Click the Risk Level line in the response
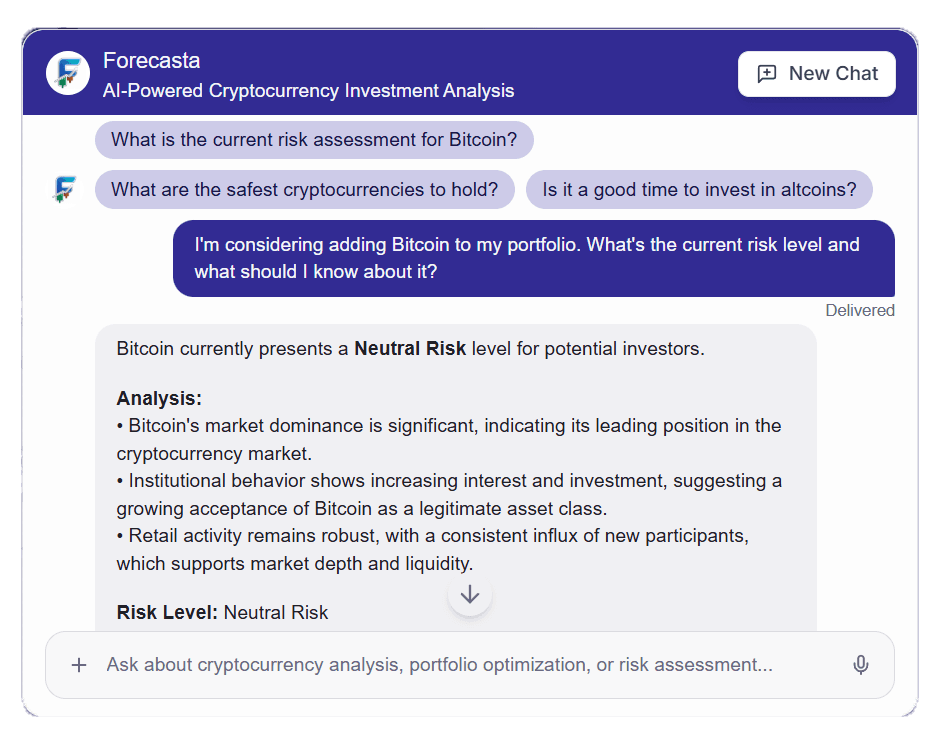Image resolution: width=936 pixels, height=743 pixels. click(x=220, y=612)
